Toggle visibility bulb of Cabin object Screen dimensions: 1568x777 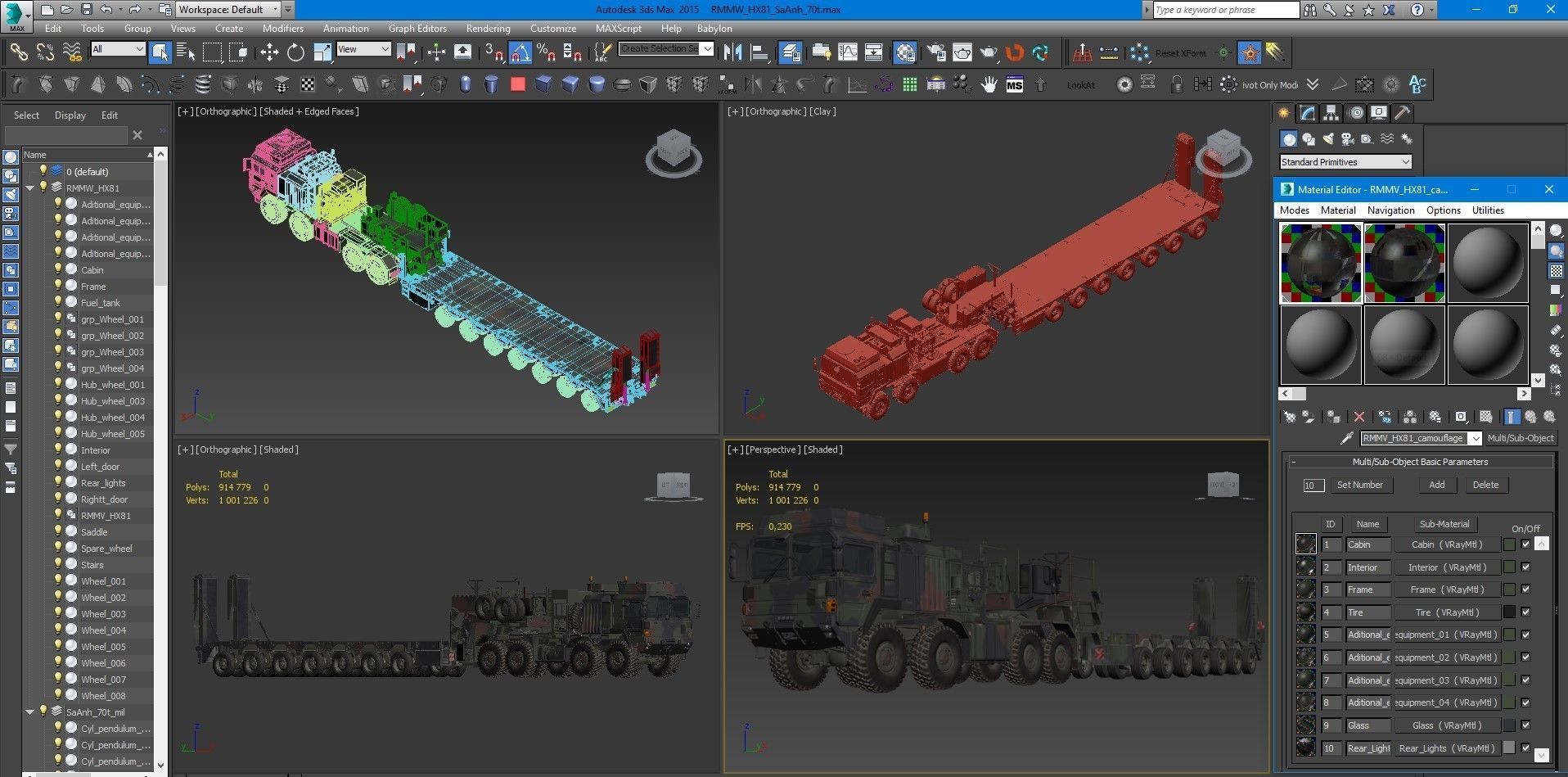pos(58,269)
